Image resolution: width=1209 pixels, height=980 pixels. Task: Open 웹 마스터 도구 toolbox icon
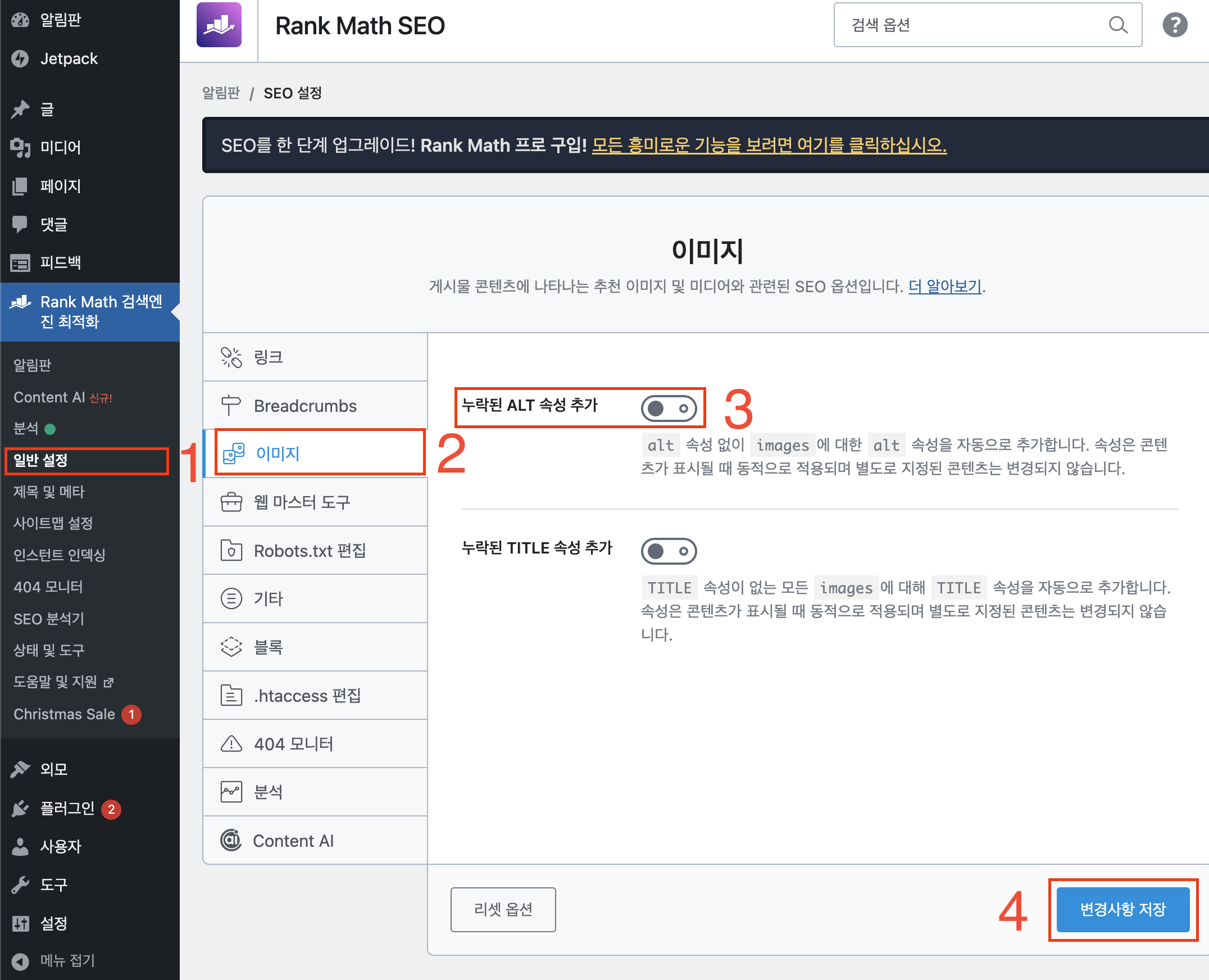tap(231, 502)
